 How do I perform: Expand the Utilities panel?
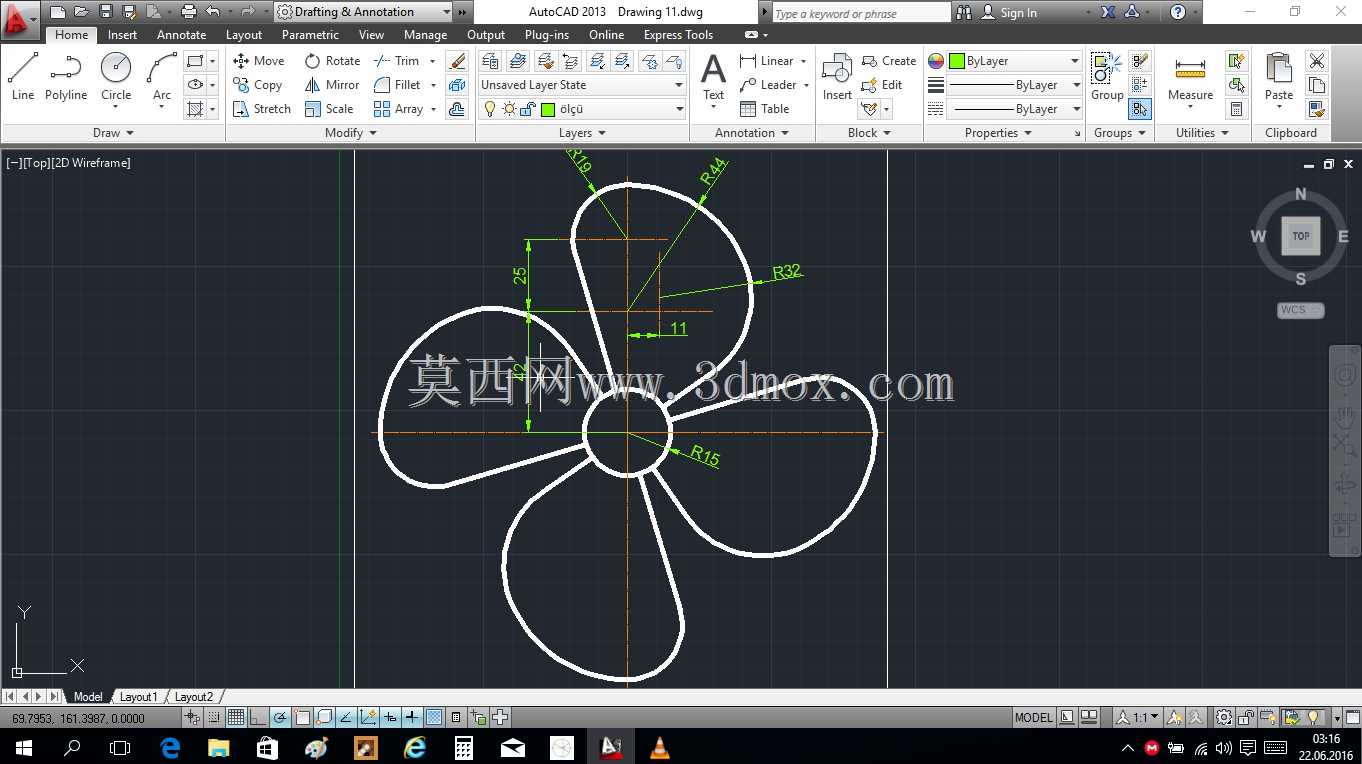tap(1203, 133)
